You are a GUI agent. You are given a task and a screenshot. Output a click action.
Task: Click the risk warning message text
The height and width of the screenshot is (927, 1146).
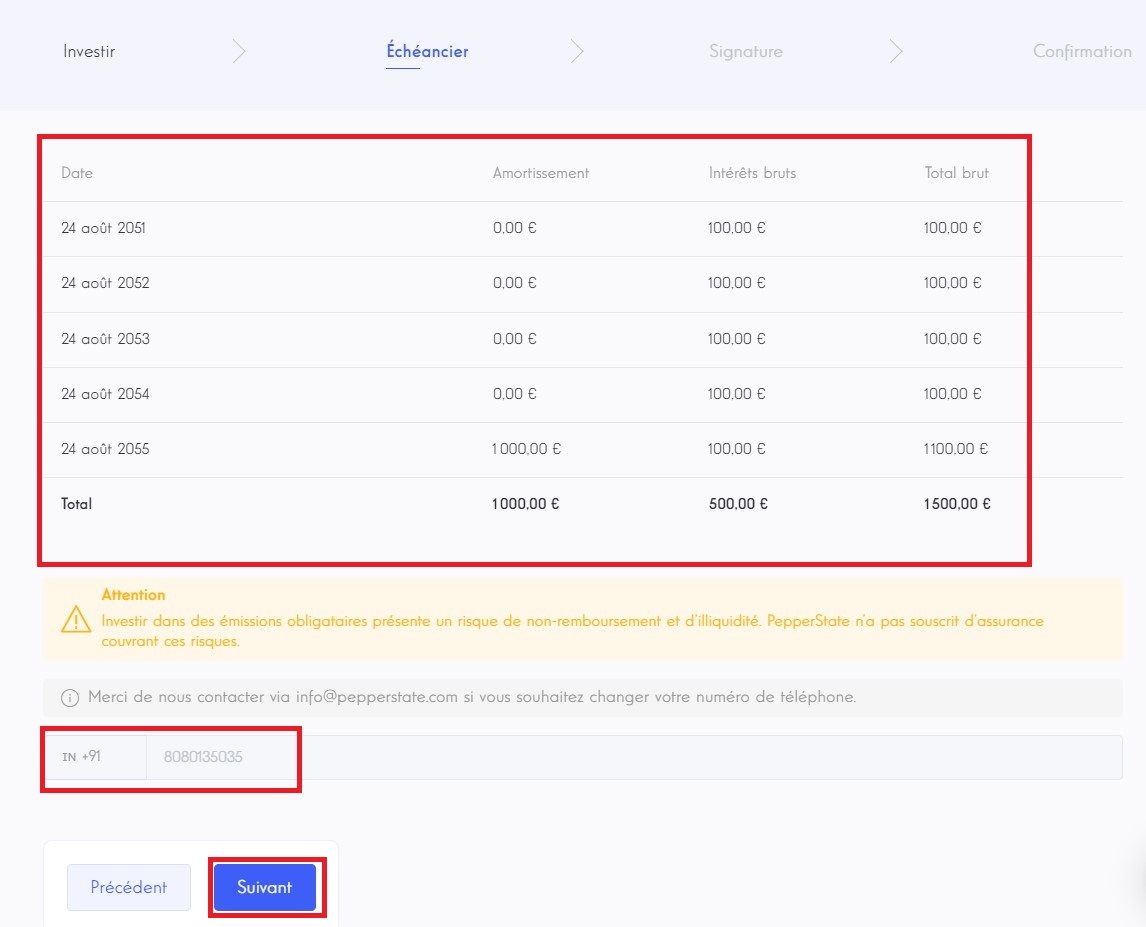pyautogui.click(x=572, y=631)
